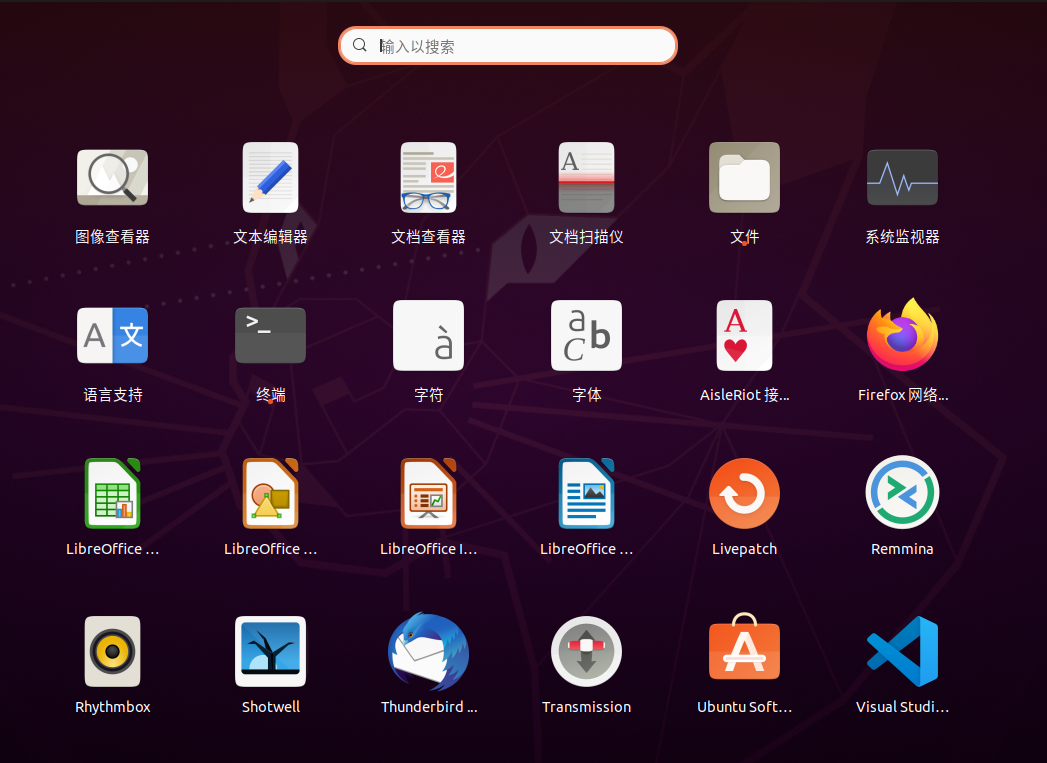Open the 字体 fonts app
This screenshot has width=1047, height=763.
[x=586, y=335]
